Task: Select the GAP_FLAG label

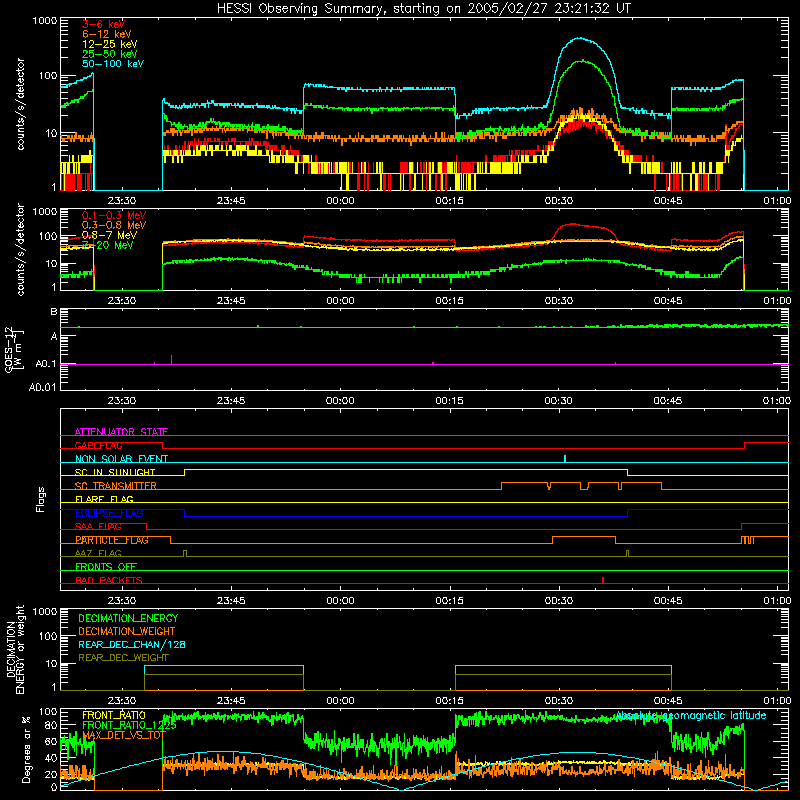Action: click(98, 445)
